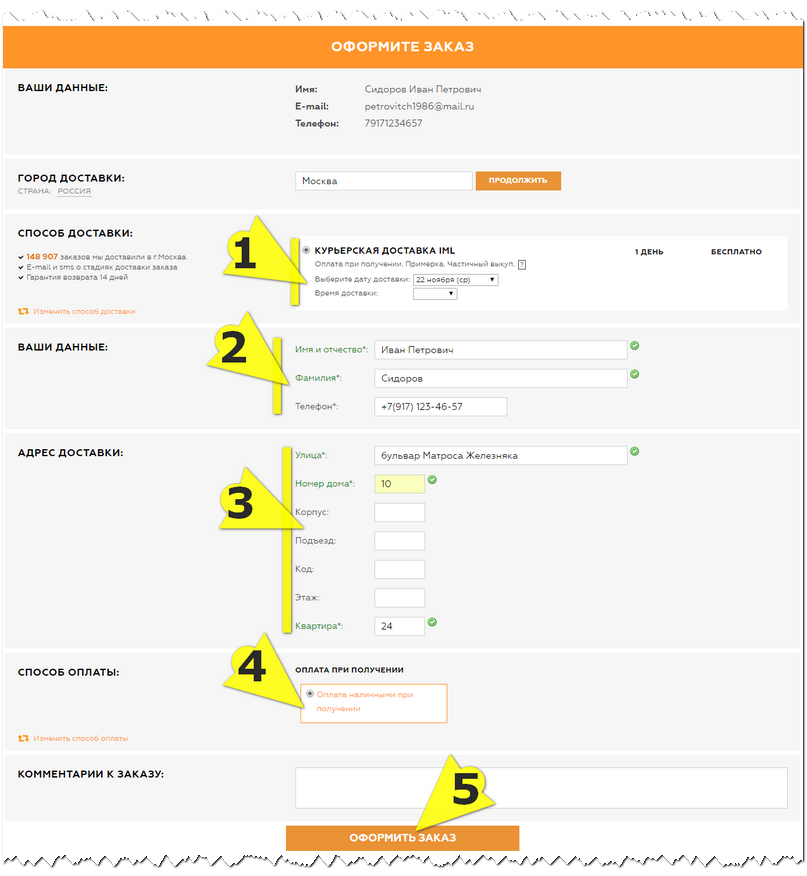
Task: Click the Код input field
Action: coord(400,569)
